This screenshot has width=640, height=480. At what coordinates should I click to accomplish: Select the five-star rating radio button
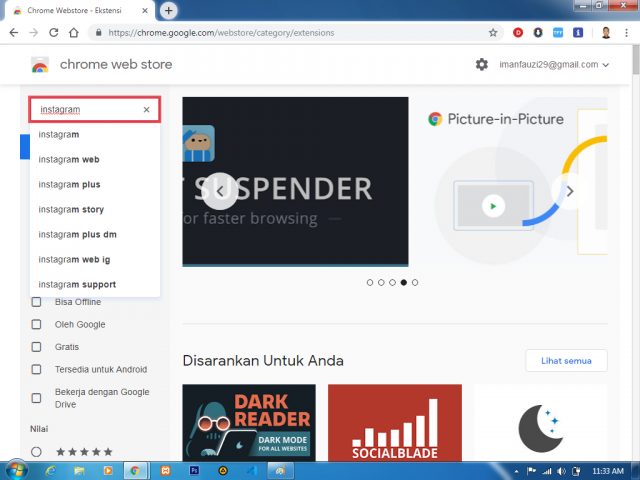(x=36, y=452)
